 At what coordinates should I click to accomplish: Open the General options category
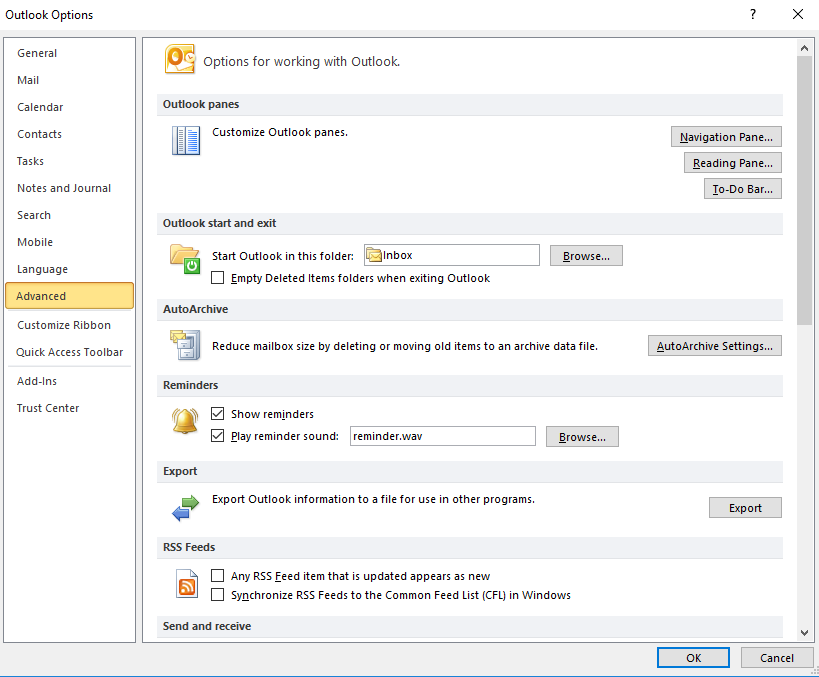tap(69, 53)
